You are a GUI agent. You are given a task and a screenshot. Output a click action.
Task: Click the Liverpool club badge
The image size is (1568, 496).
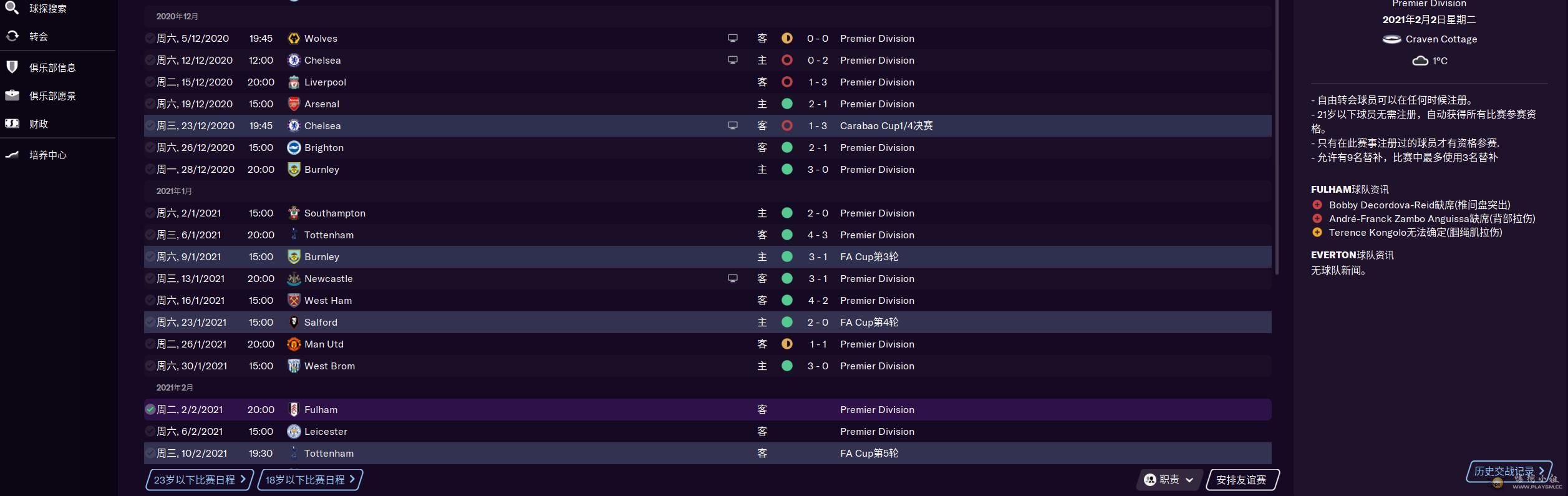tap(294, 82)
